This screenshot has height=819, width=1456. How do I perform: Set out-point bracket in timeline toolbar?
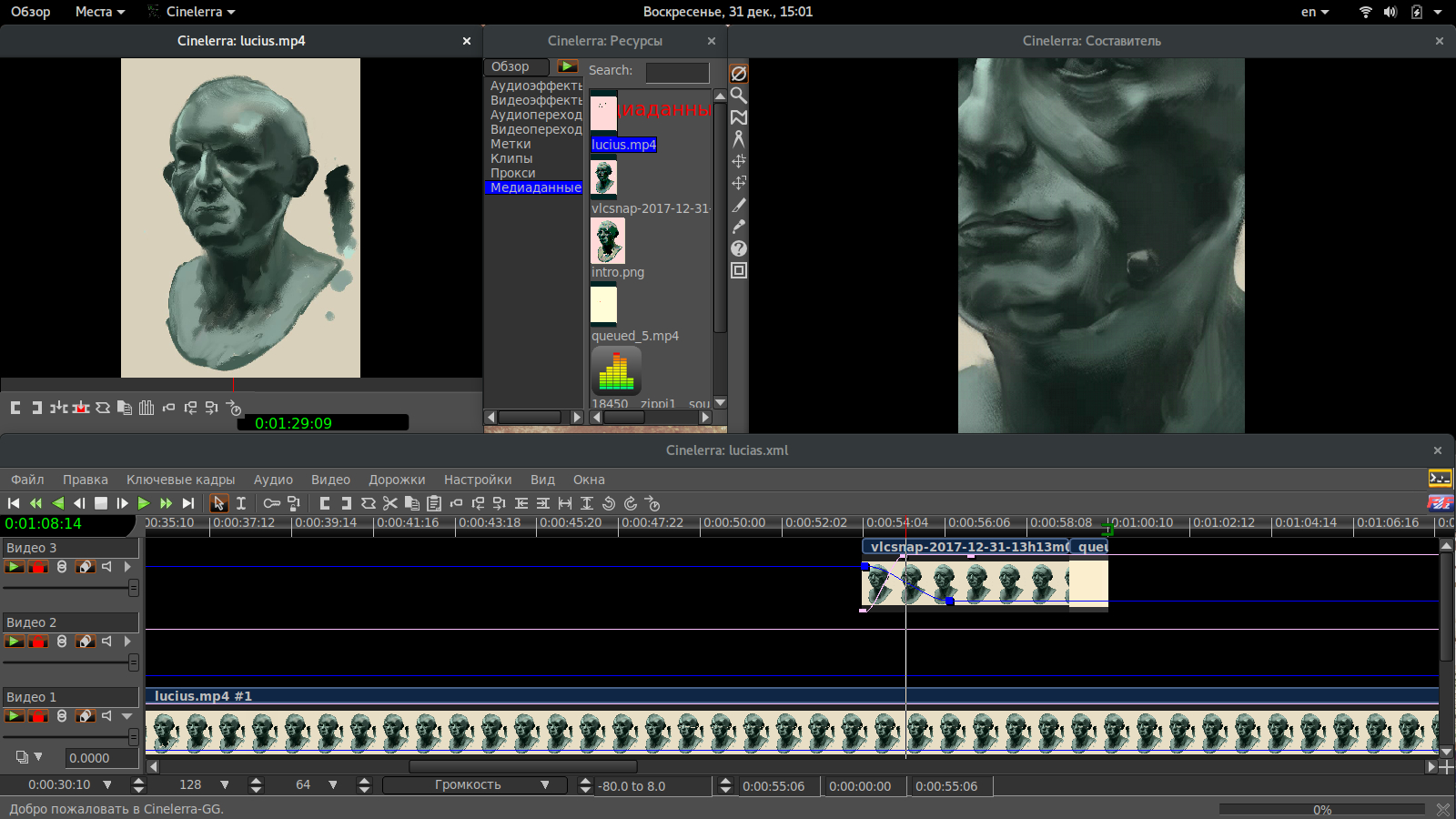(347, 503)
